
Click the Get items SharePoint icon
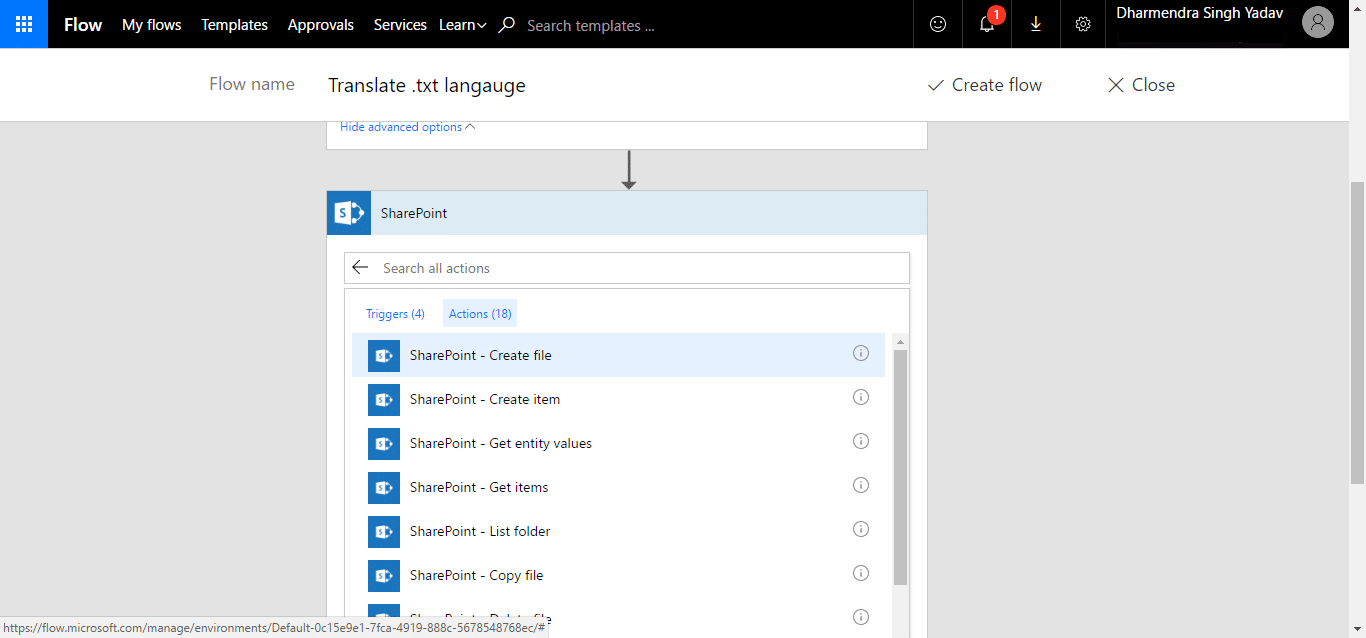point(384,488)
